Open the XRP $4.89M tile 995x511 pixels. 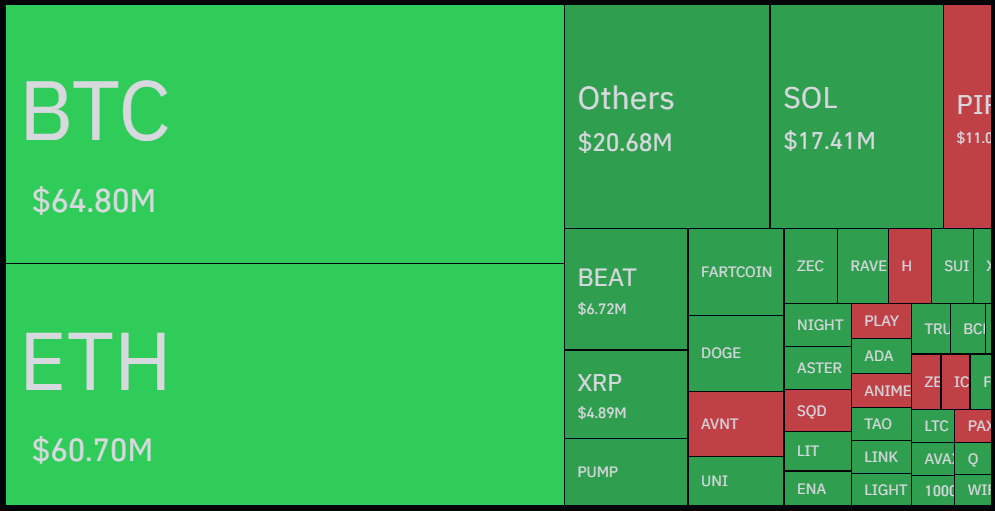[x=625, y=394]
